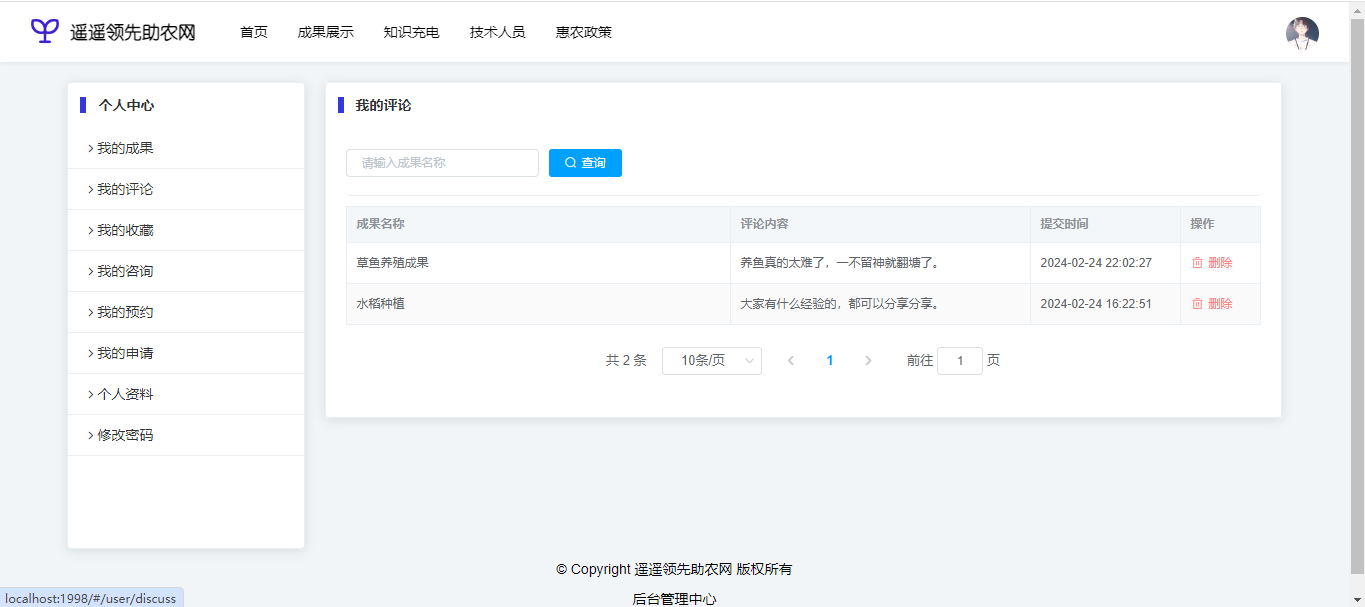Viewport: 1365px width, 607px height.
Task: Open 惠农政策 navigation item
Action: point(583,32)
